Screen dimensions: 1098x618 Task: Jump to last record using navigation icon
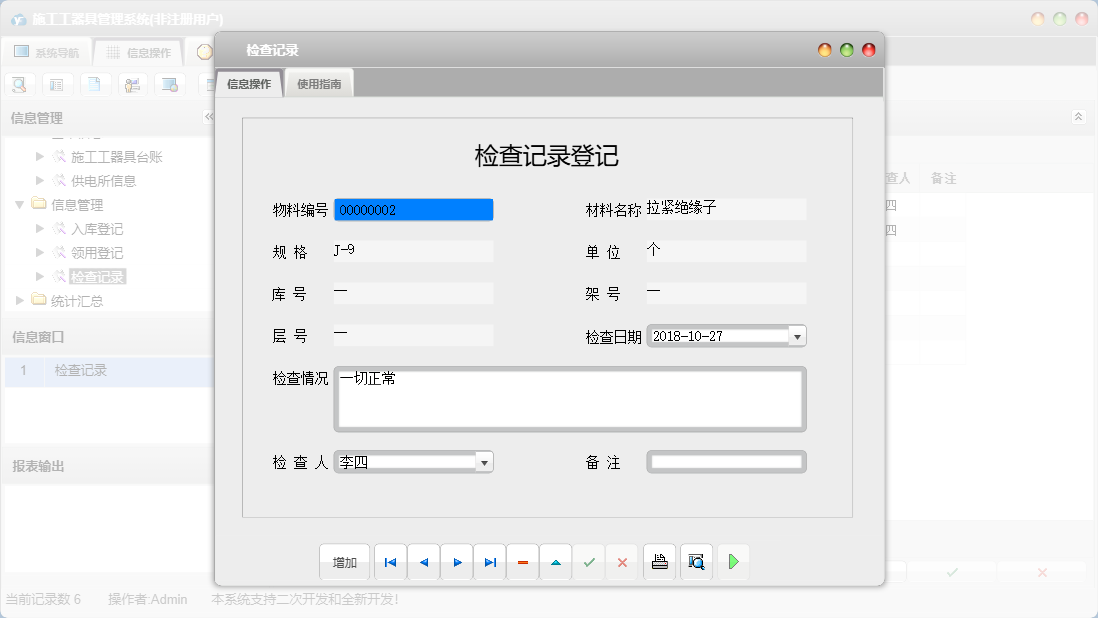tap(489, 561)
